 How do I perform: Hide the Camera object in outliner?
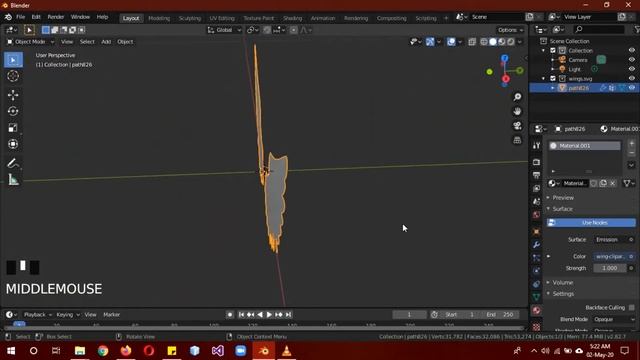[x=632, y=60]
